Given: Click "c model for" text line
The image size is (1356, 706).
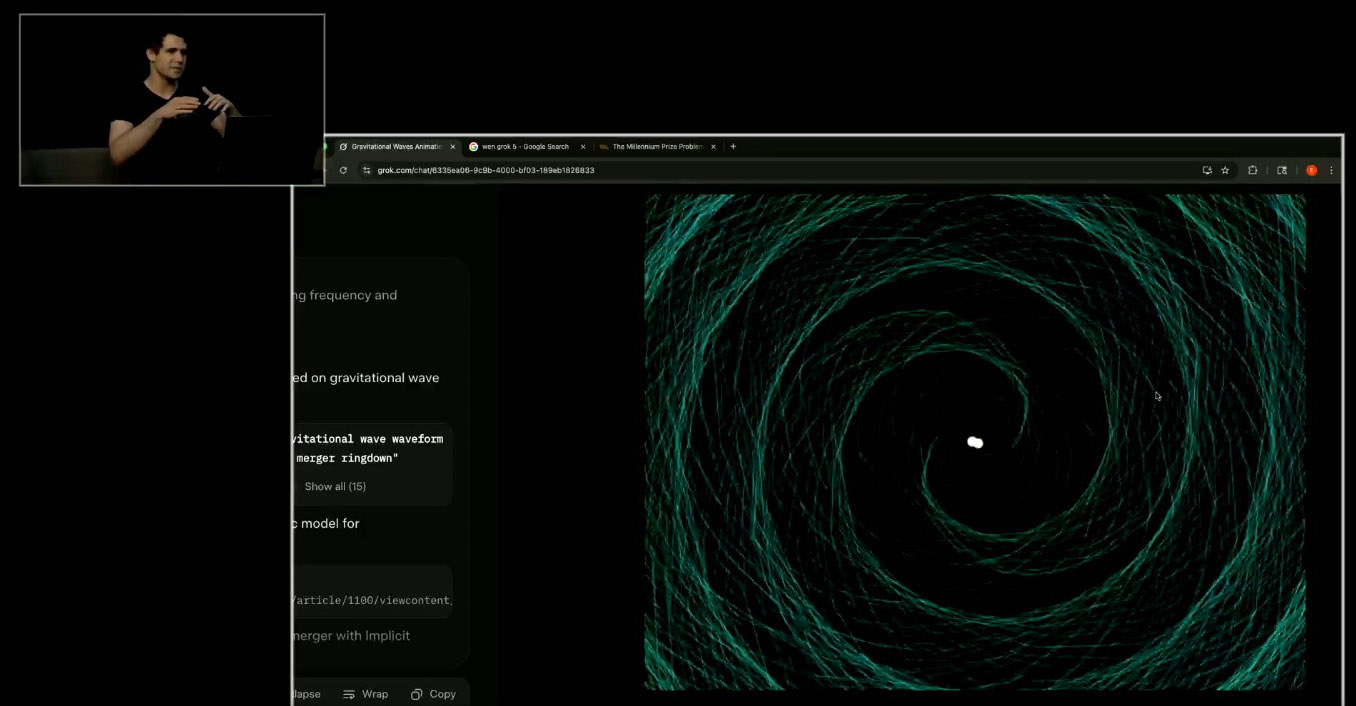Looking at the screenshot, I should 326,523.
